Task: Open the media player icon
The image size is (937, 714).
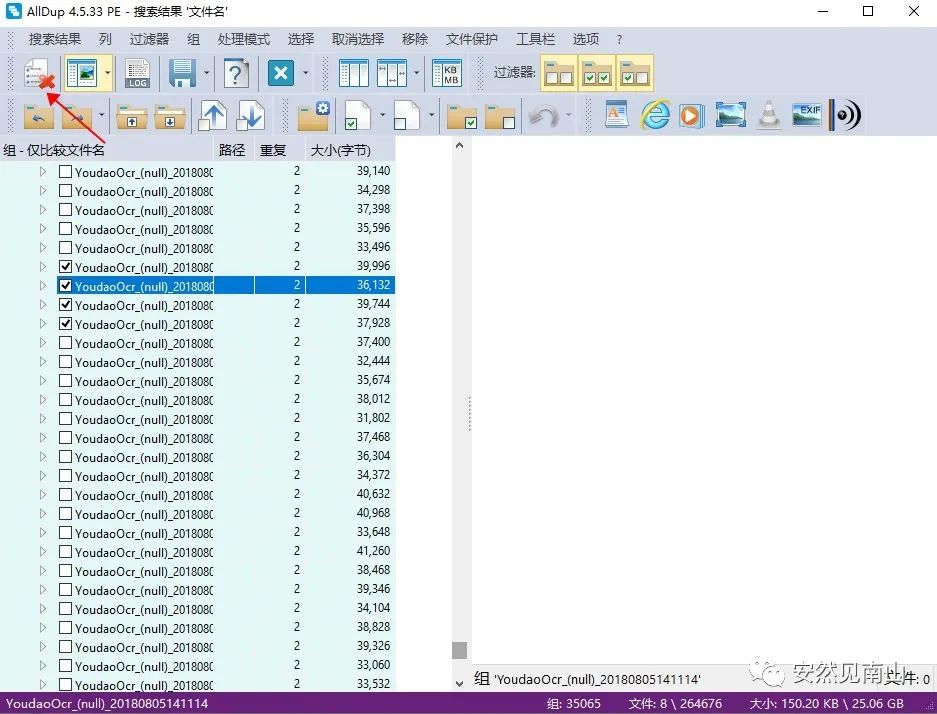Action: [691, 115]
